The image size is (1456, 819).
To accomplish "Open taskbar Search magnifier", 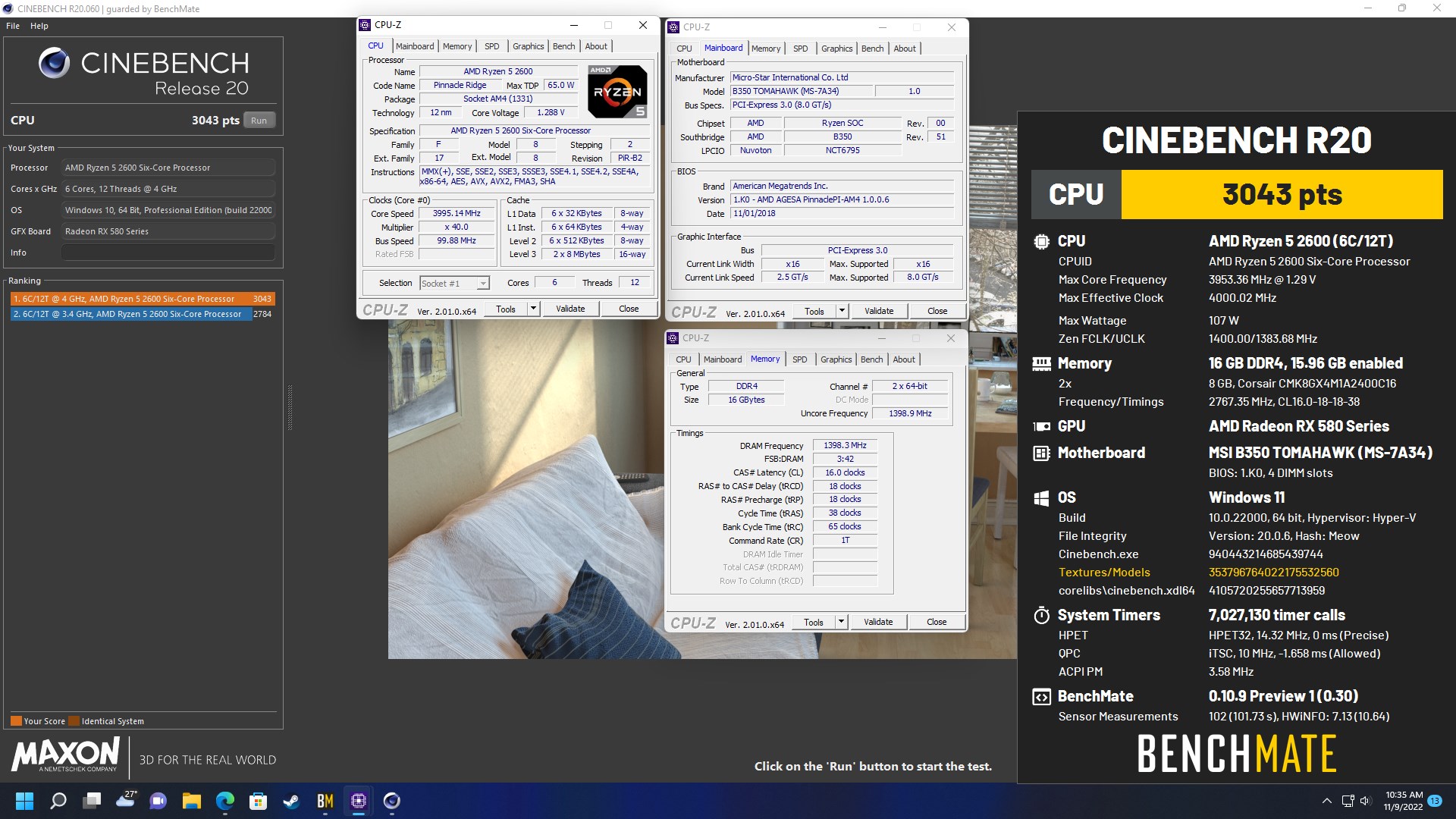I will point(58,801).
